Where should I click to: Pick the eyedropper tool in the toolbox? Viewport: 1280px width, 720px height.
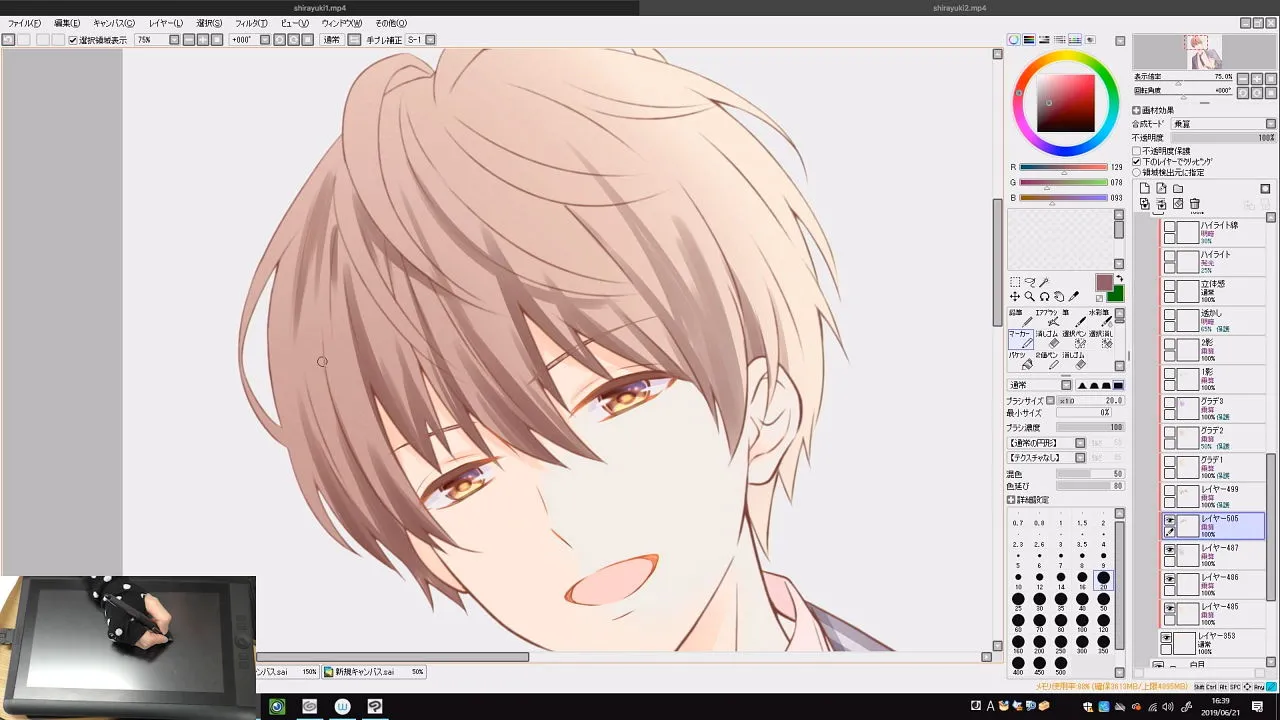1074,296
